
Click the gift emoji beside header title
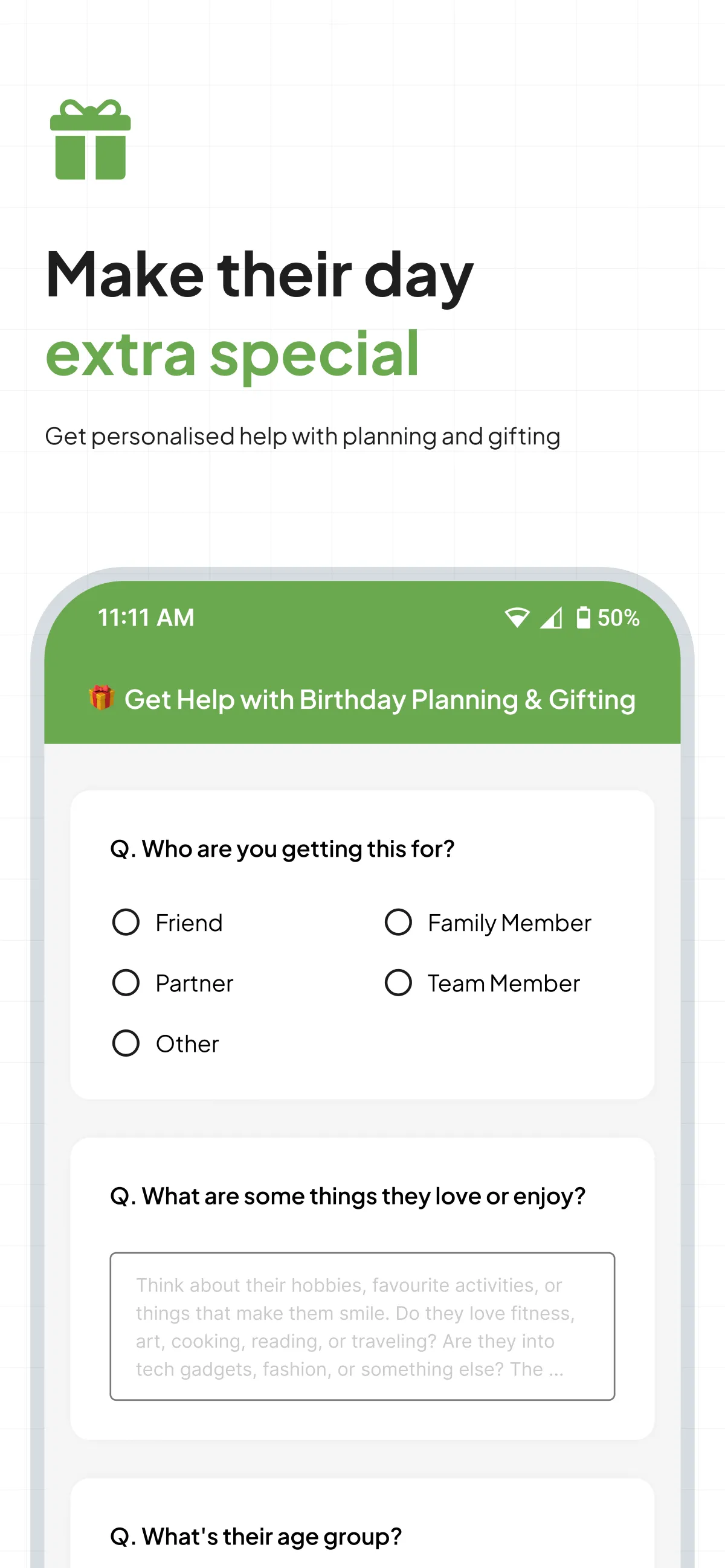[x=101, y=697]
